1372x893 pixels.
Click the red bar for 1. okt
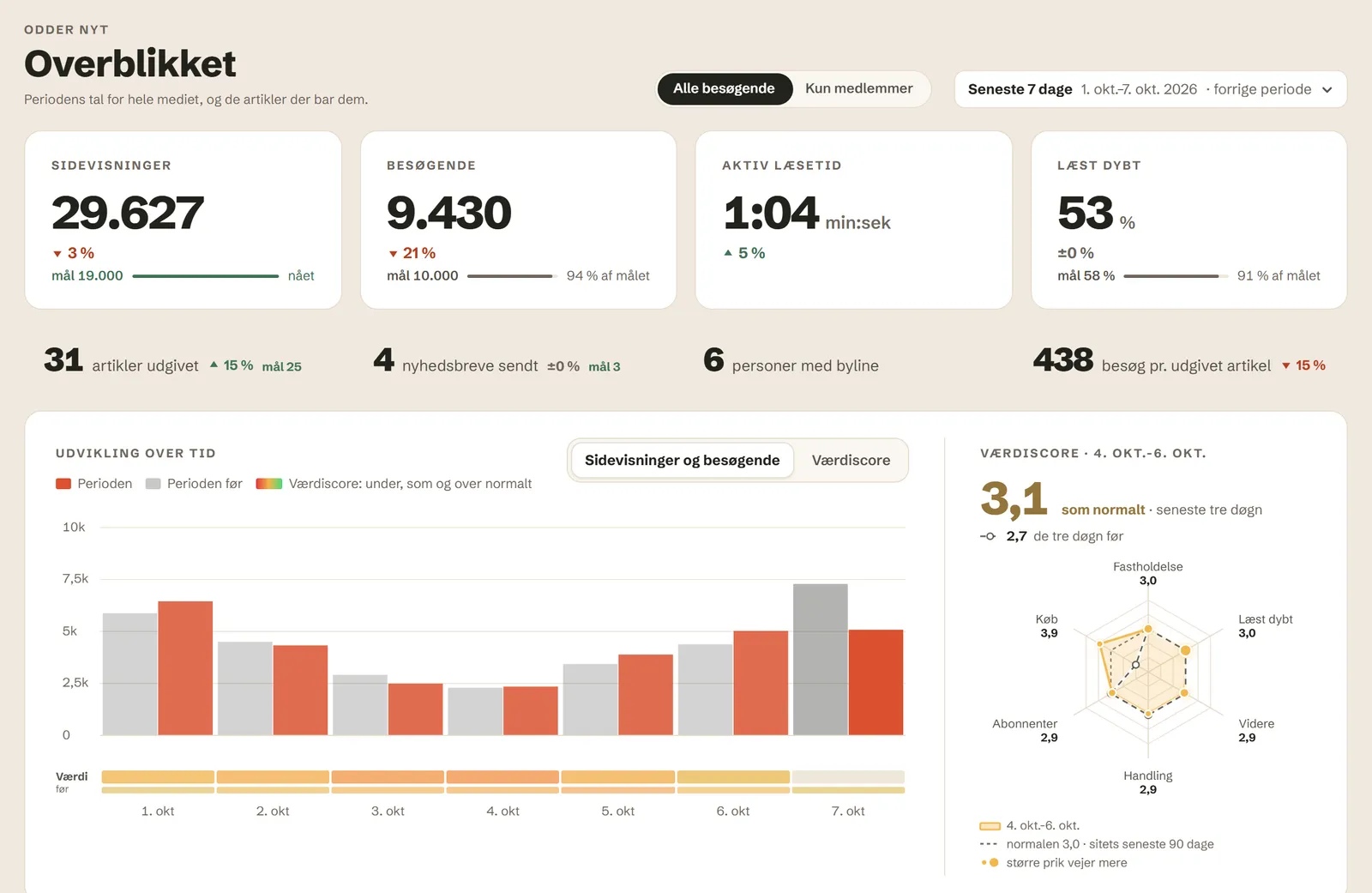185,668
